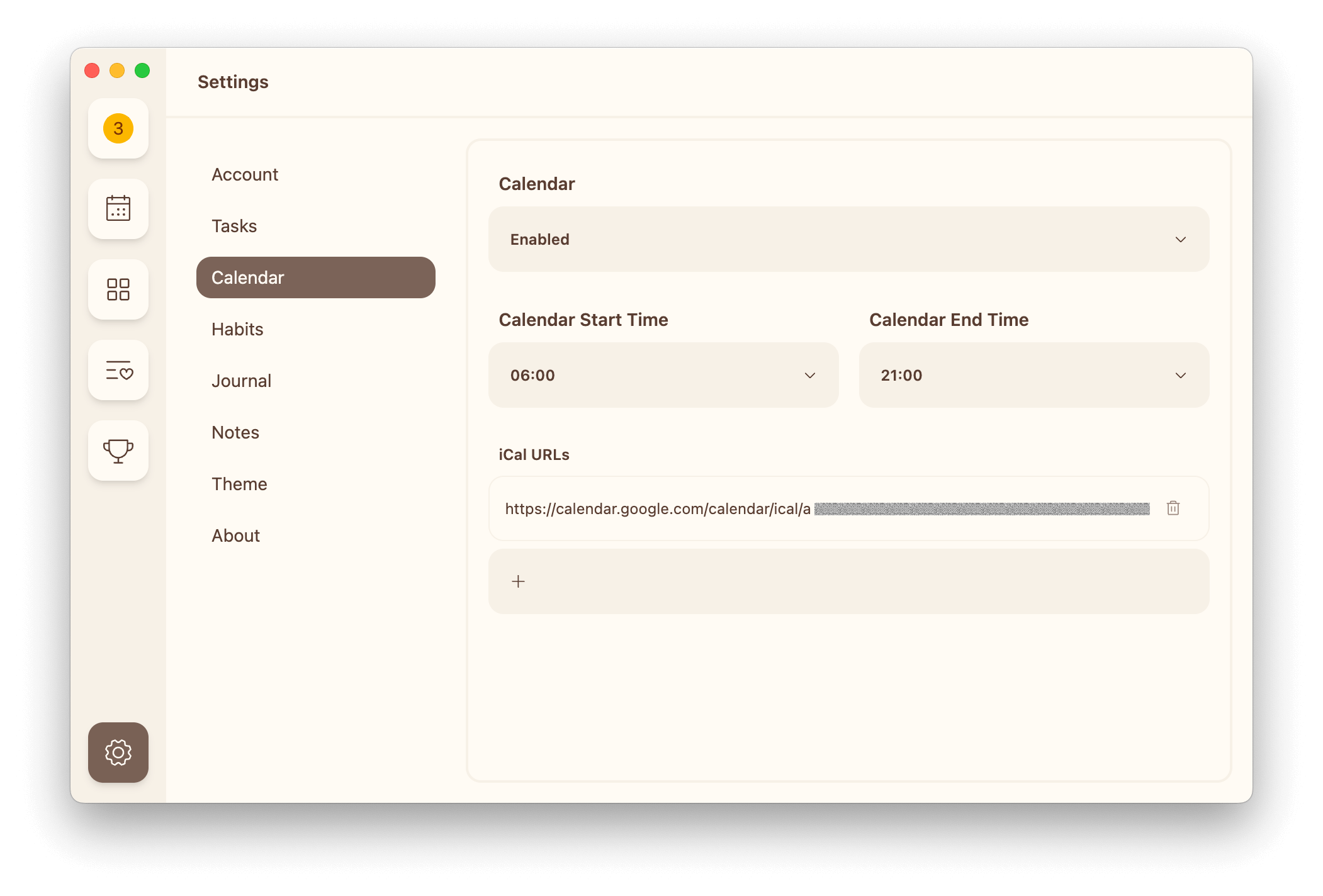Expand Calendar Start Time 06:00 dropdown
This screenshot has height=896, width=1323.
pyautogui.click(x=663, y=375)
